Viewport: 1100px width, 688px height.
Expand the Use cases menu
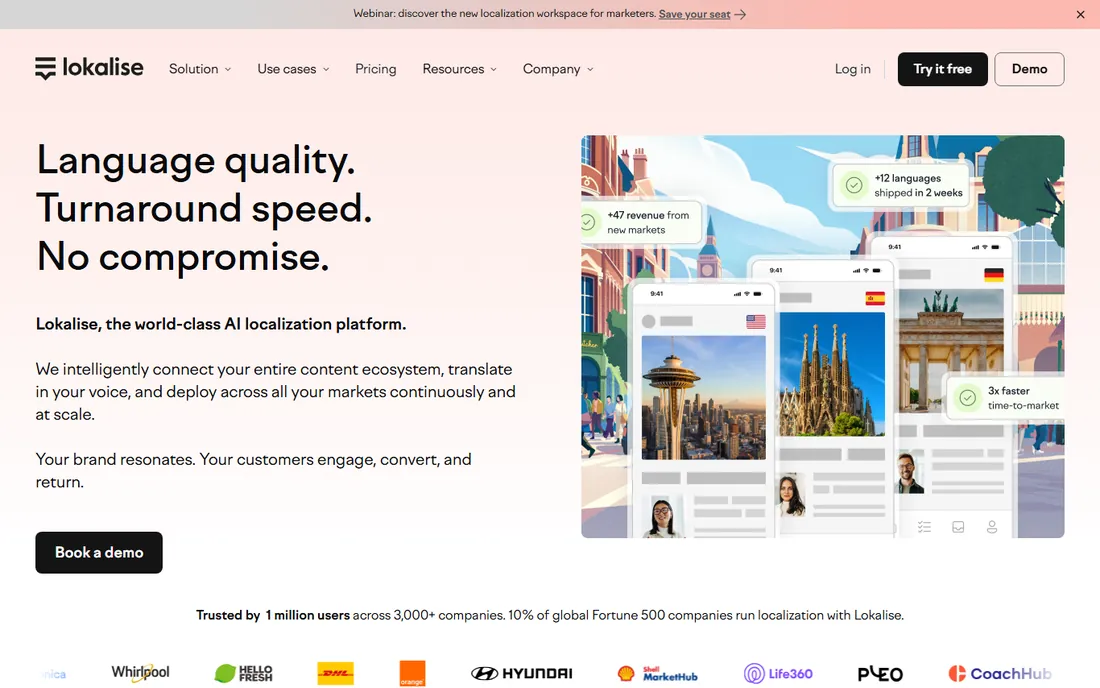pos(293,69)
